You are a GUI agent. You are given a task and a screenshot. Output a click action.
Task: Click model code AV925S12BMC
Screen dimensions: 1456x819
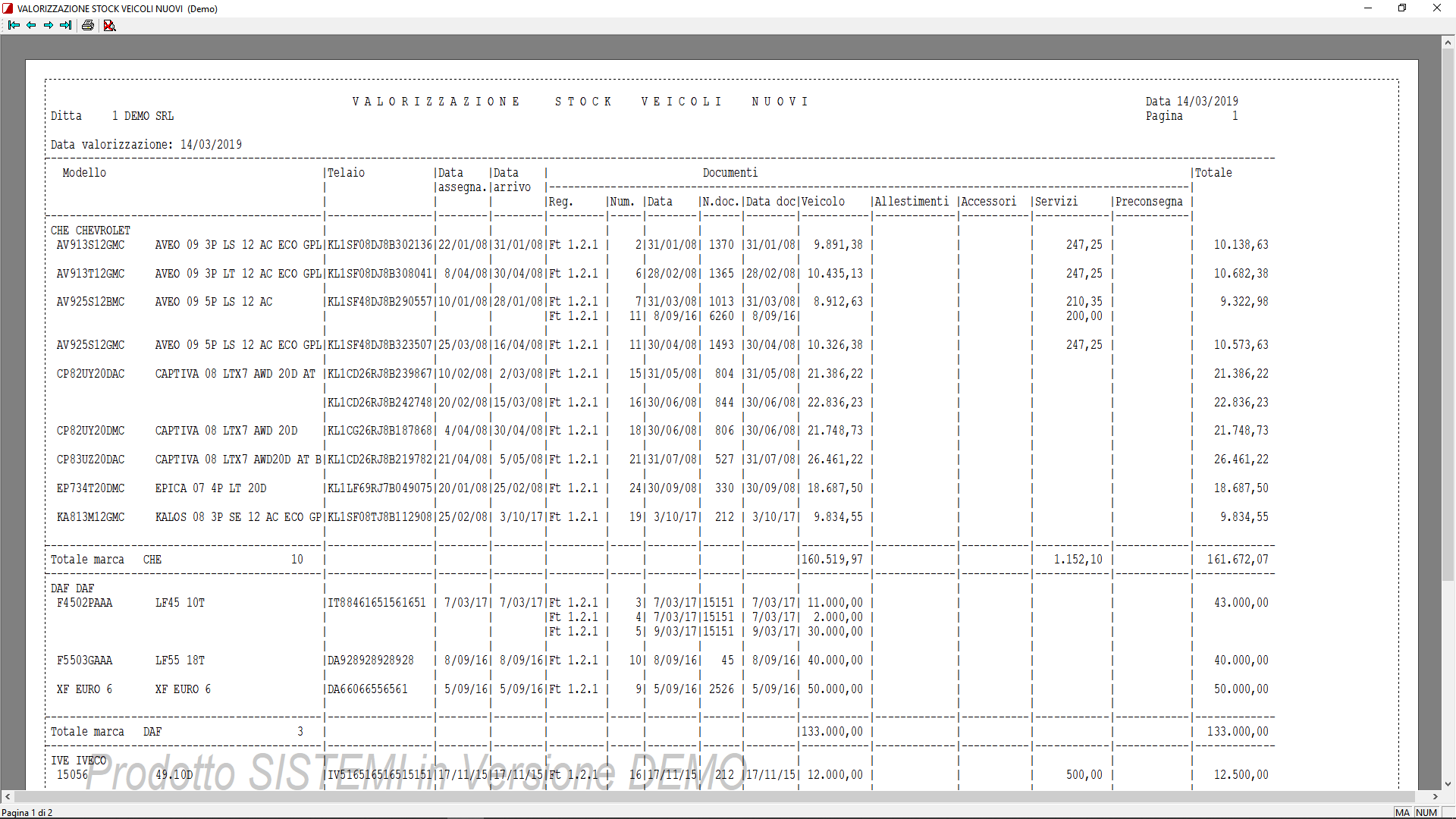tap(90, 302)
